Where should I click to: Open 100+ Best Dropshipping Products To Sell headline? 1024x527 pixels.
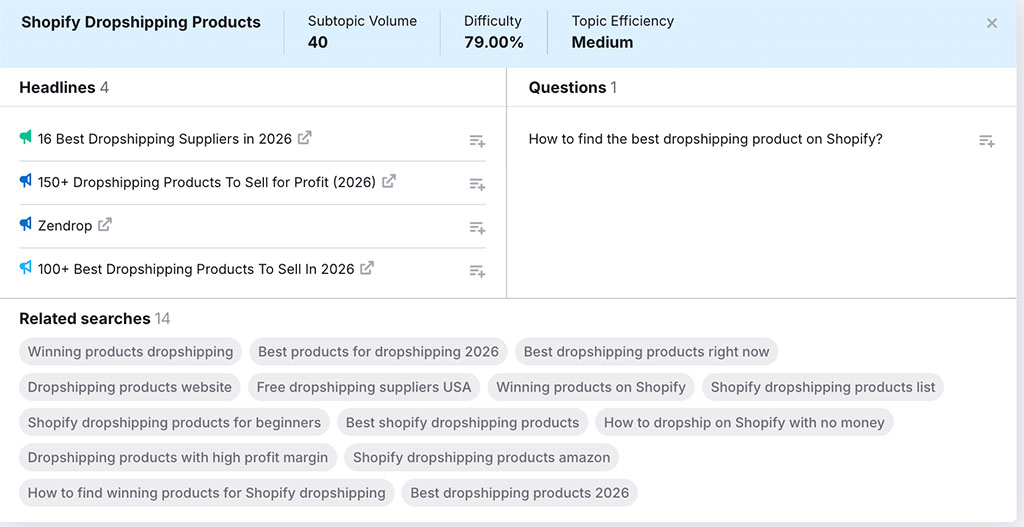[x=196, y=269]
